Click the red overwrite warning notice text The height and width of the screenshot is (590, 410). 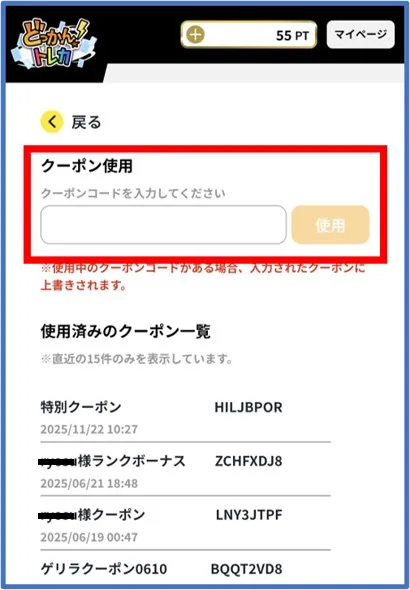[x=203, y=276]
